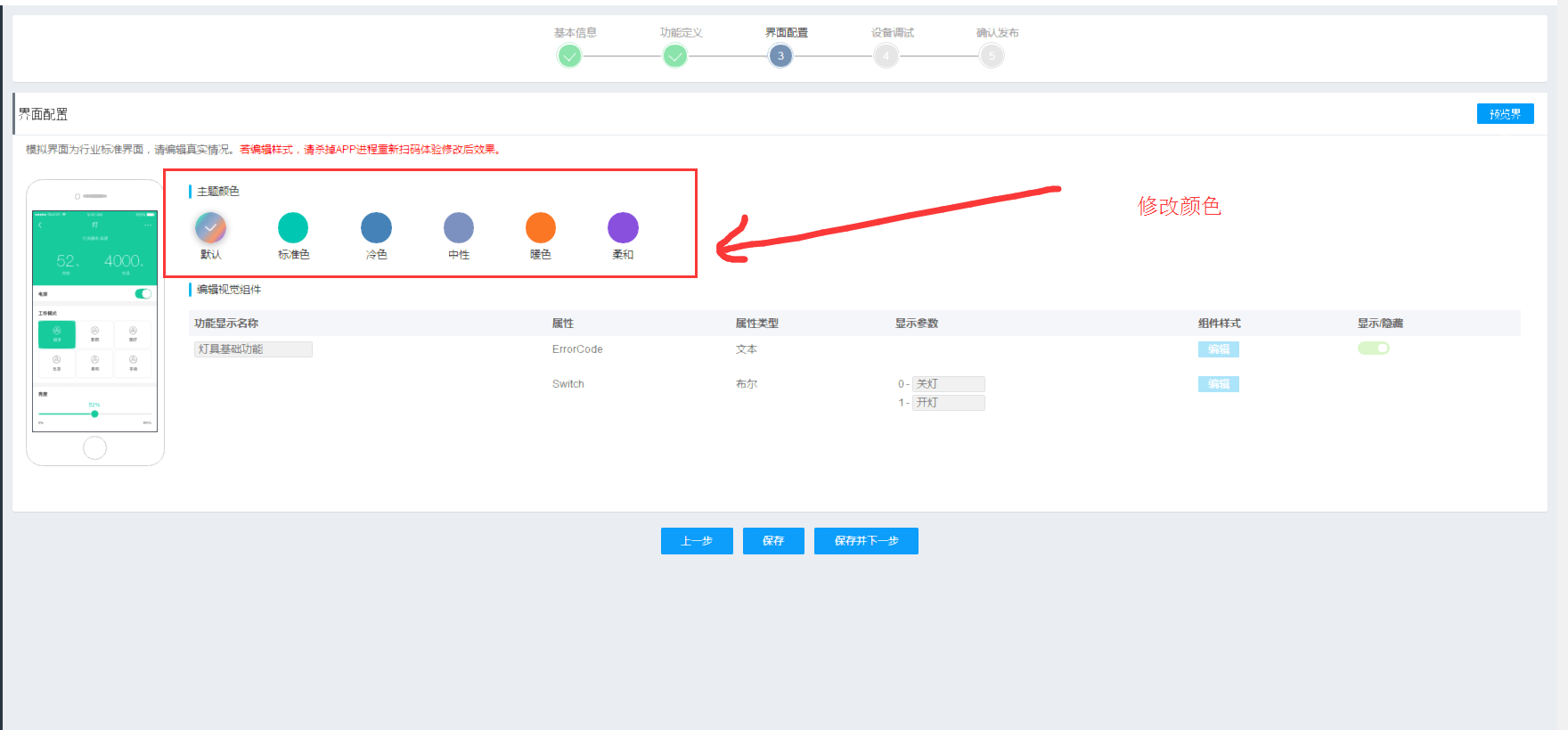Pick the 中性 theme color circle
1568x730 pixels.
click(x=459, y=227)
